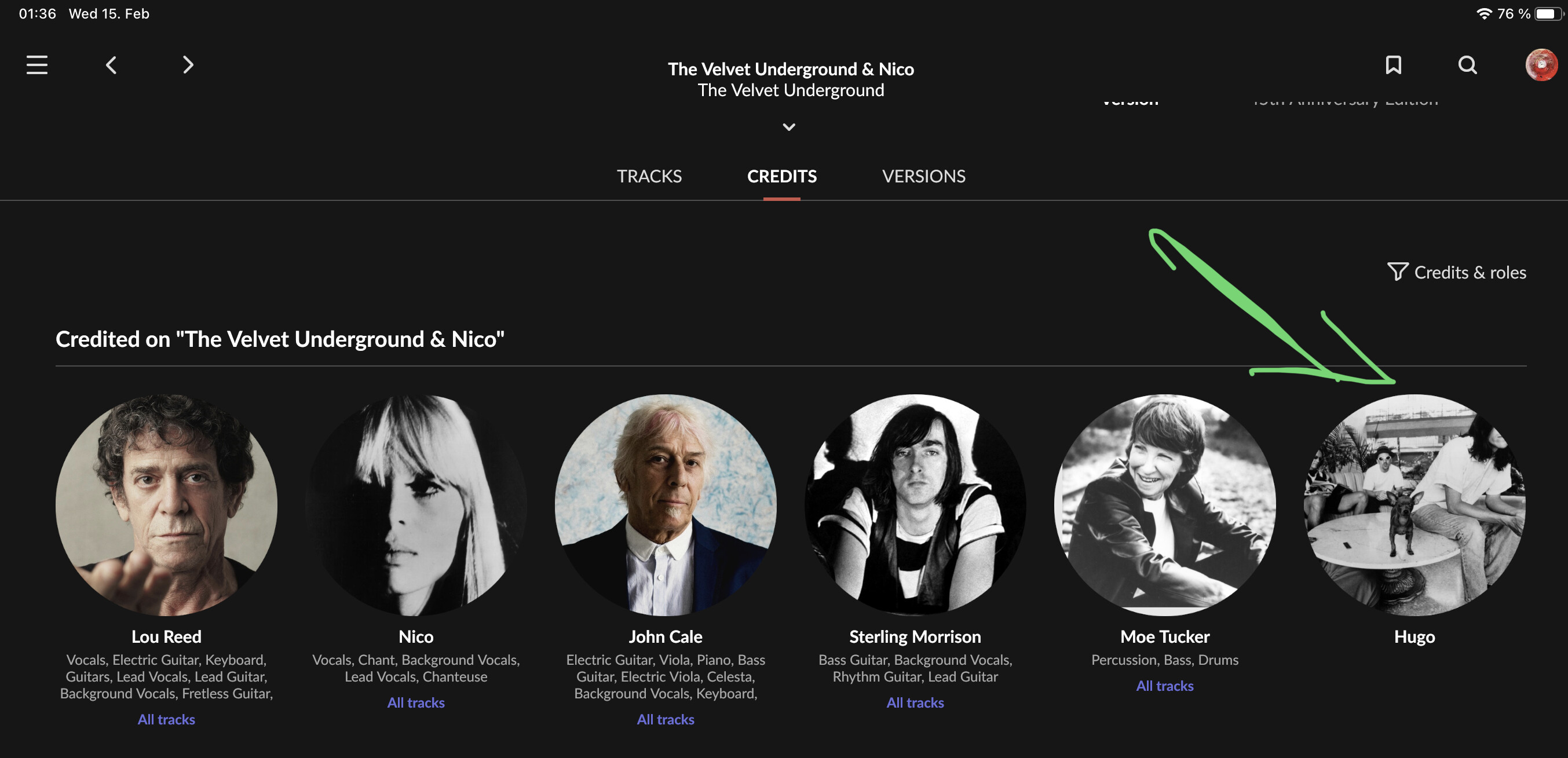Click the 01:36 clock in status bar
Viewport: 1568px width, 758px height.
coord(37,13)
